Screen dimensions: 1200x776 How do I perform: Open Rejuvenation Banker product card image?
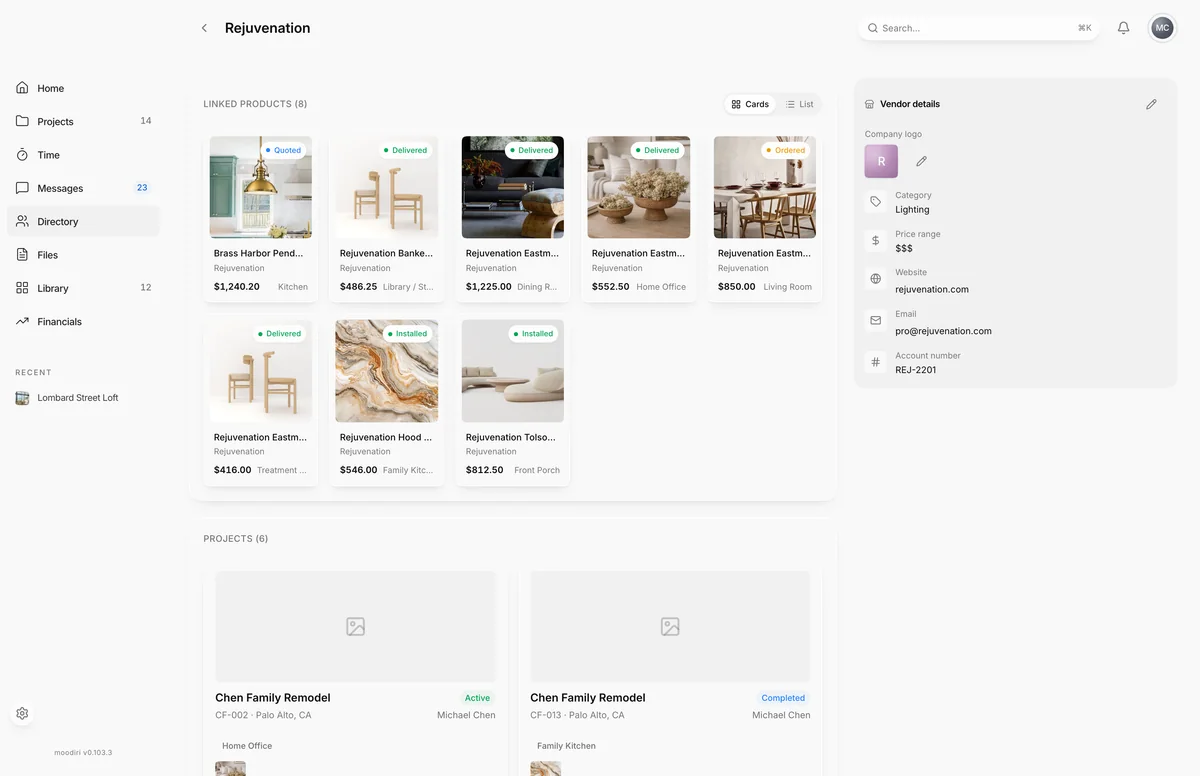coord(387,187)
